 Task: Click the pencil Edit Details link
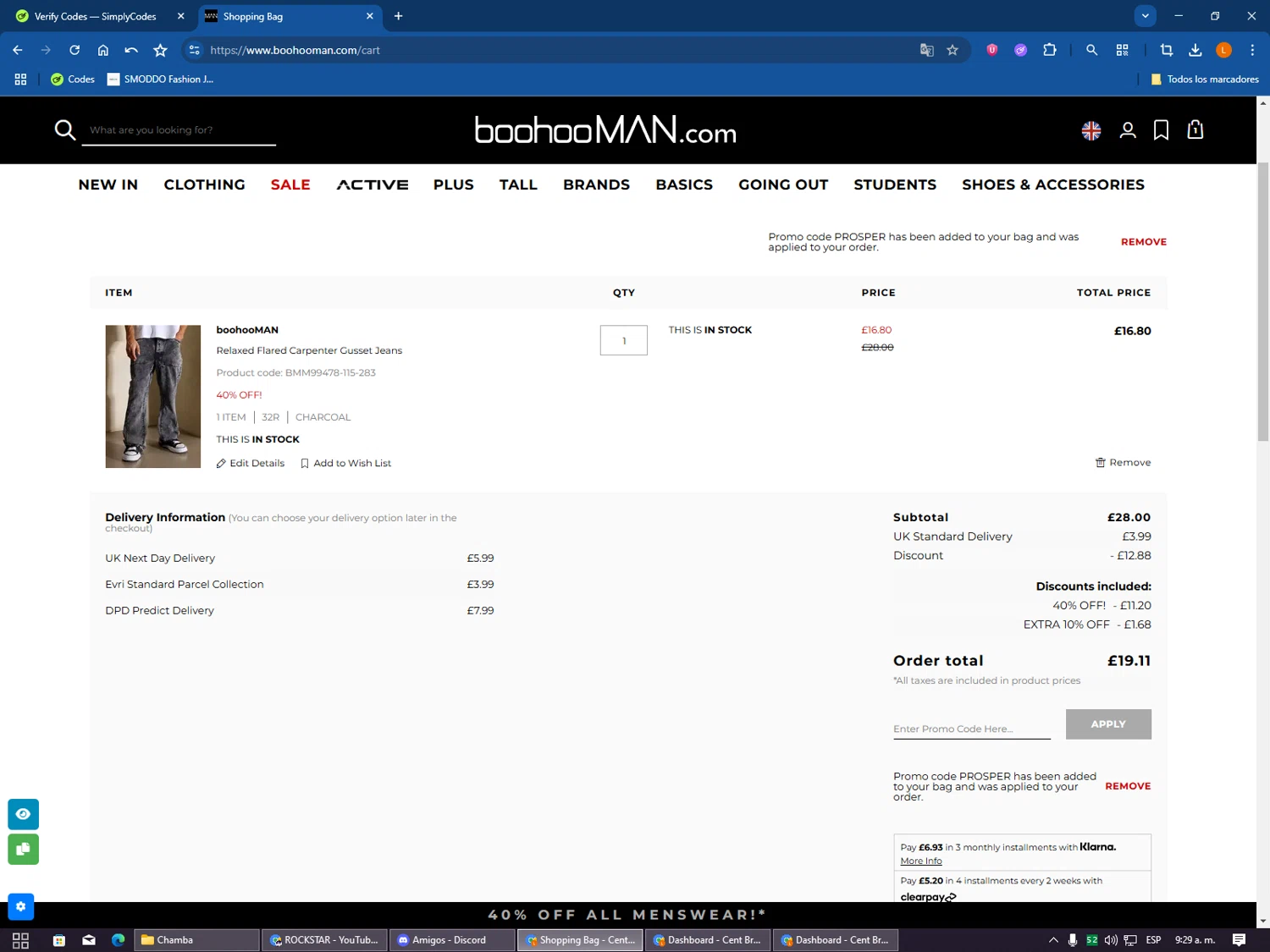click(x=251, y=463)
